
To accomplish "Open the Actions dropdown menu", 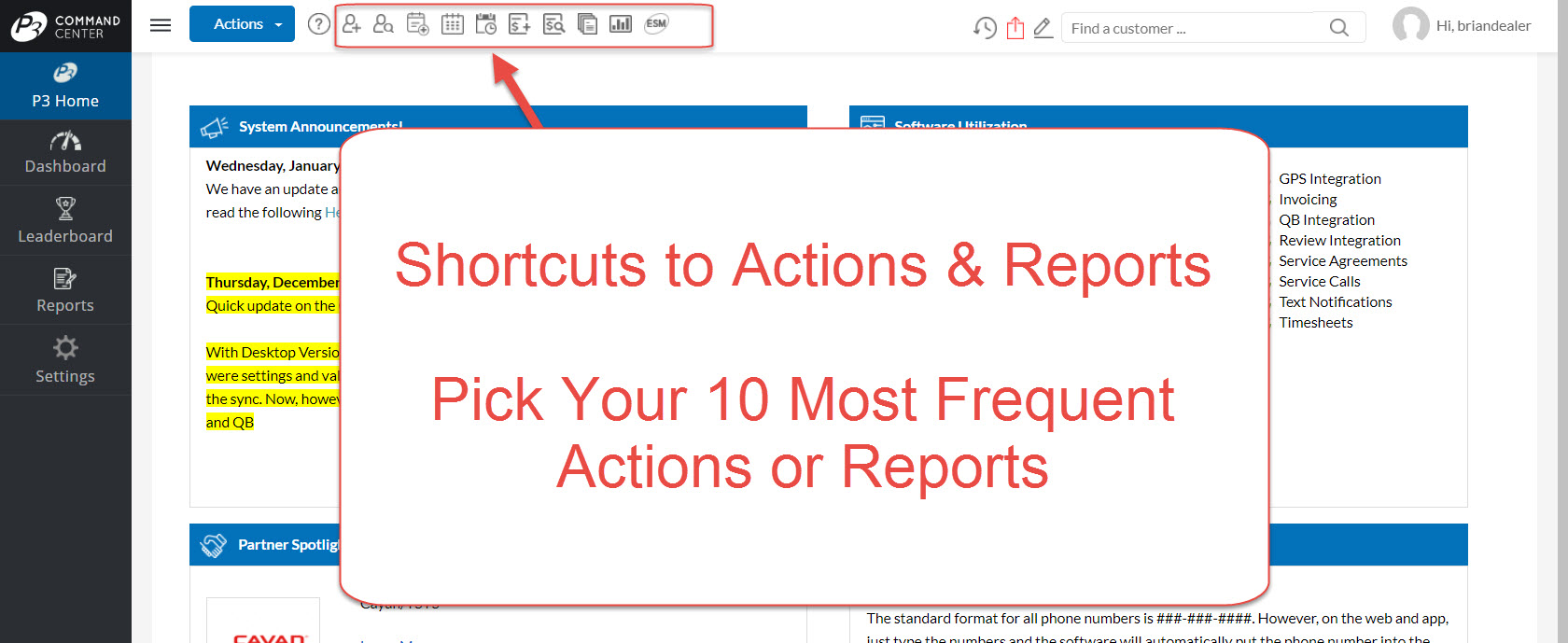I will point(242,24).
